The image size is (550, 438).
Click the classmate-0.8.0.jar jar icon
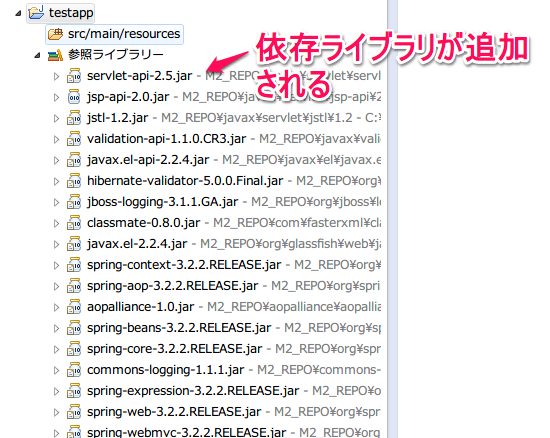click(x=74, y=223)
